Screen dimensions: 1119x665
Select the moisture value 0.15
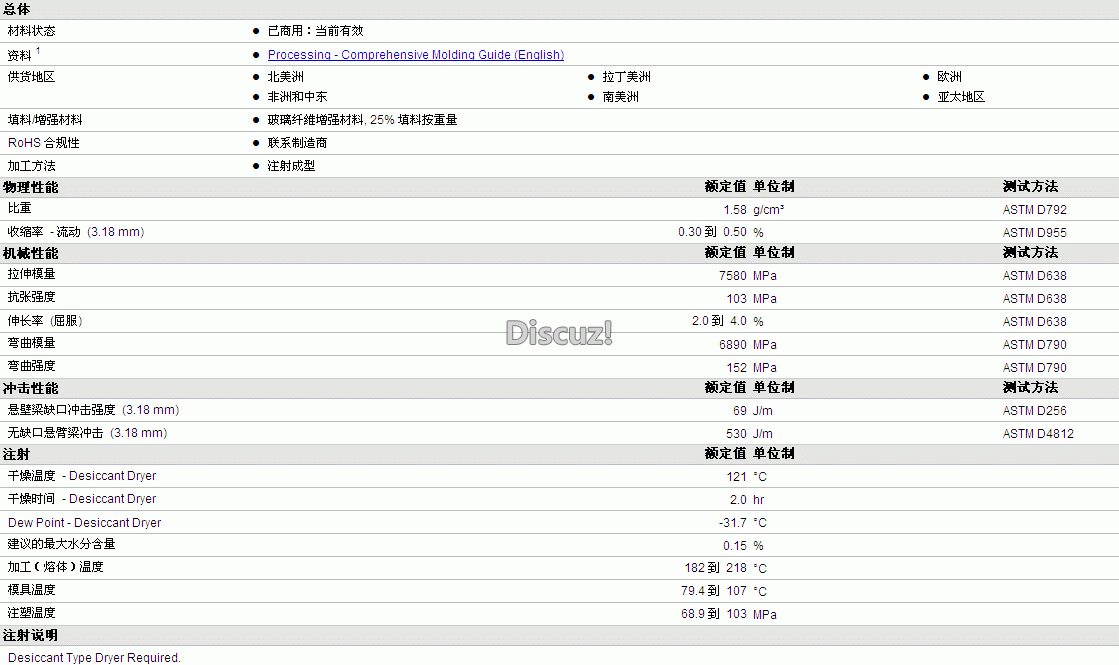(x=734, y=545)
